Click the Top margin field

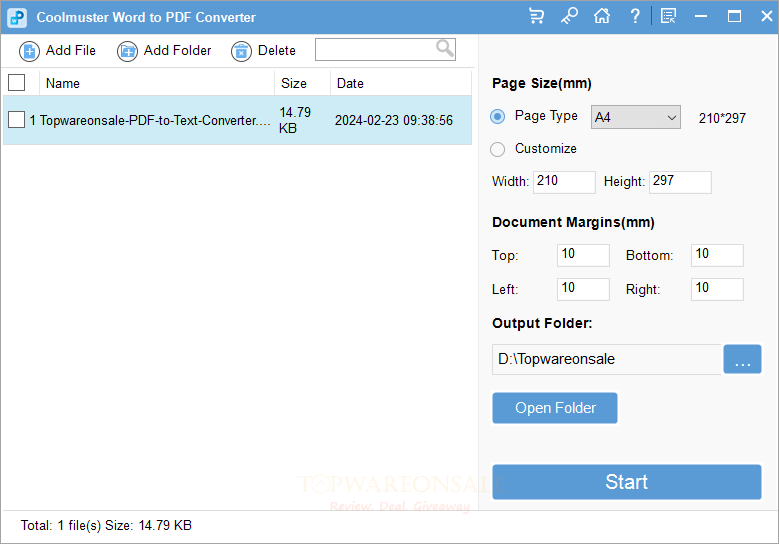point(583,255)
